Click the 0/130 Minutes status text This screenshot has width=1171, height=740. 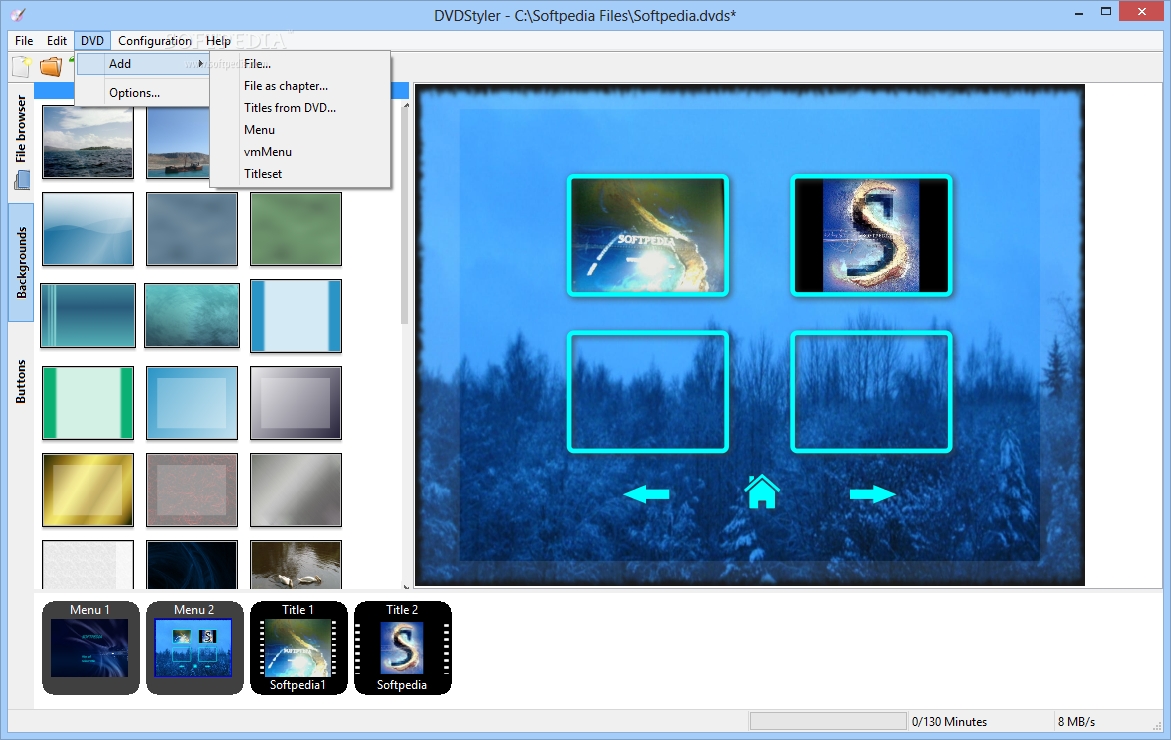pyautogui.click(x=949, y=721)
